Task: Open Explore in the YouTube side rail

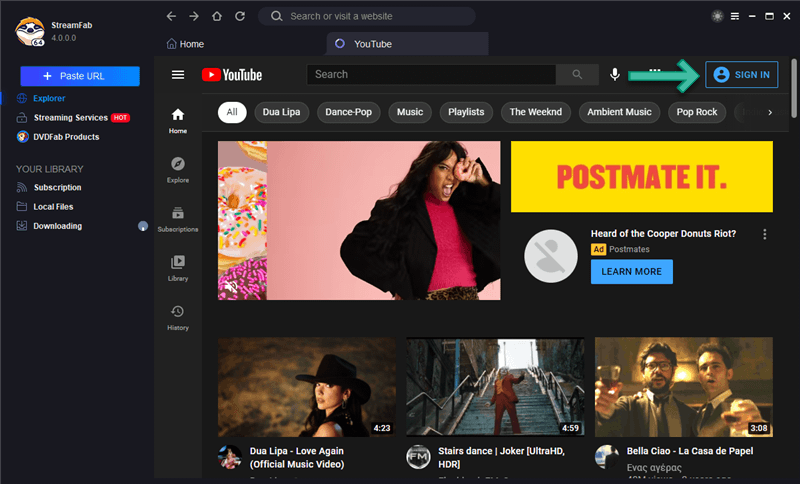Action: click(178, 170)
